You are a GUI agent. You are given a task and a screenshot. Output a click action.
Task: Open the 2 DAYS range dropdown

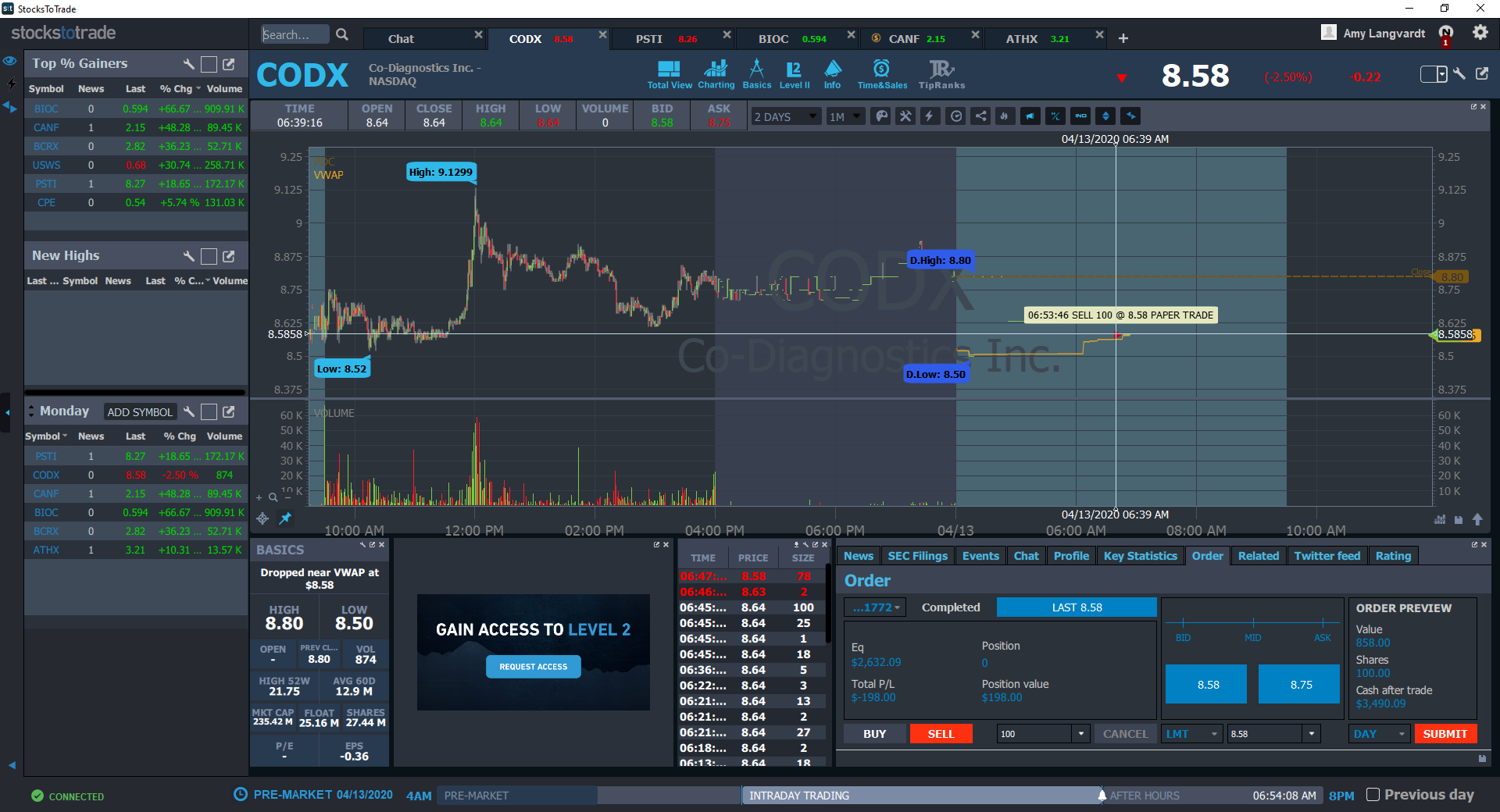(x=785, y=116)
